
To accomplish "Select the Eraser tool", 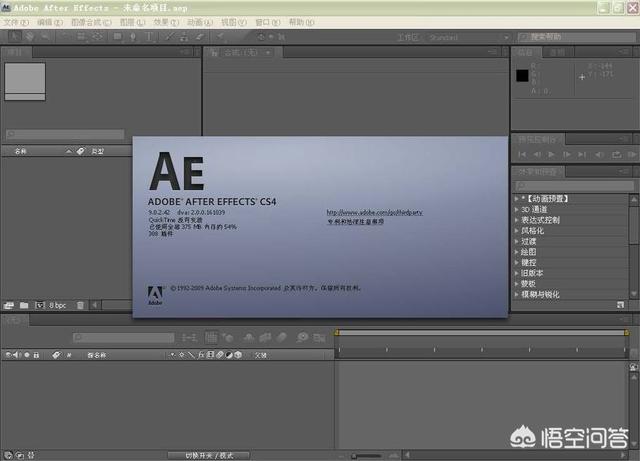I will click(199, 37).
